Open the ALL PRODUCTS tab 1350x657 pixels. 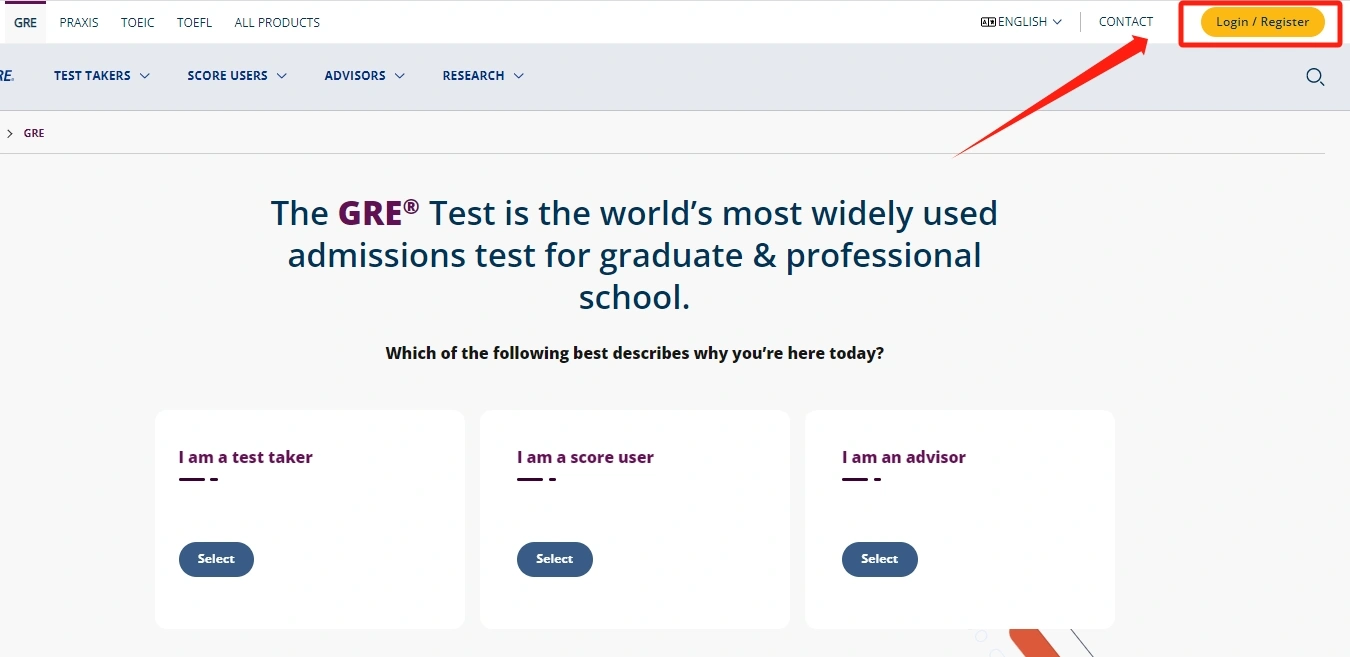[277, 22]
